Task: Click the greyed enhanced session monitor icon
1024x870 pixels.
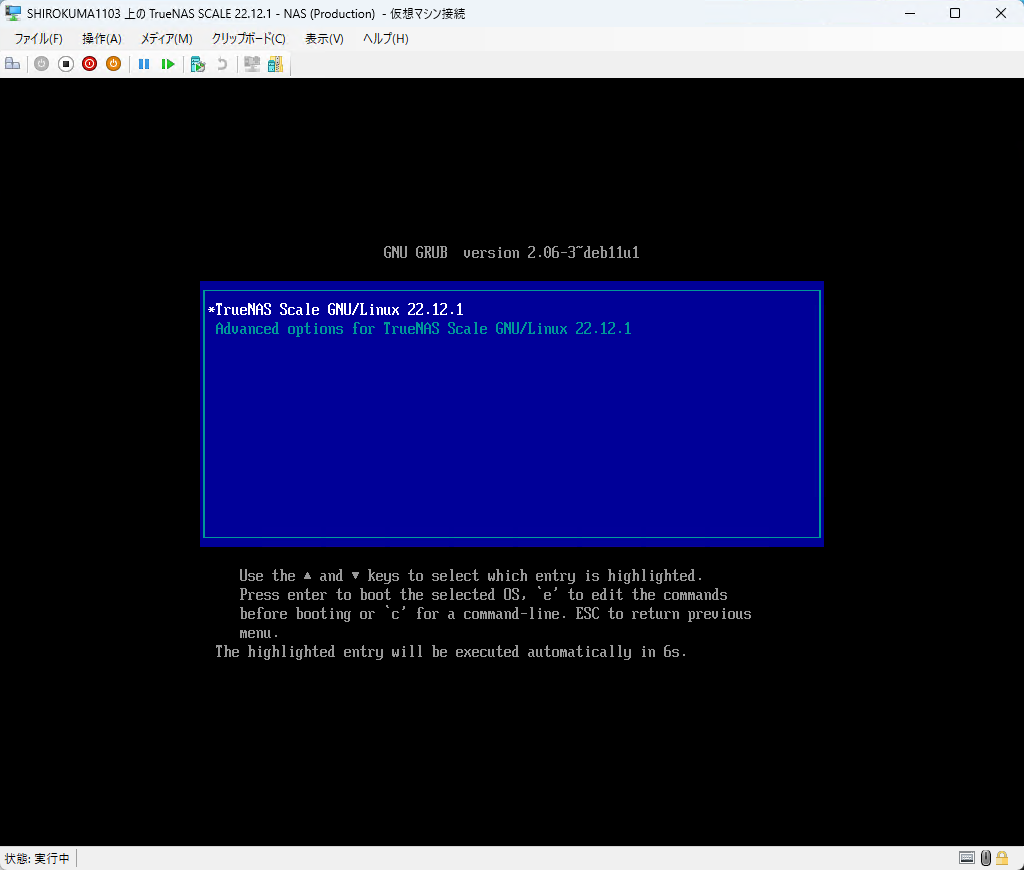Action: coord(251,64)
